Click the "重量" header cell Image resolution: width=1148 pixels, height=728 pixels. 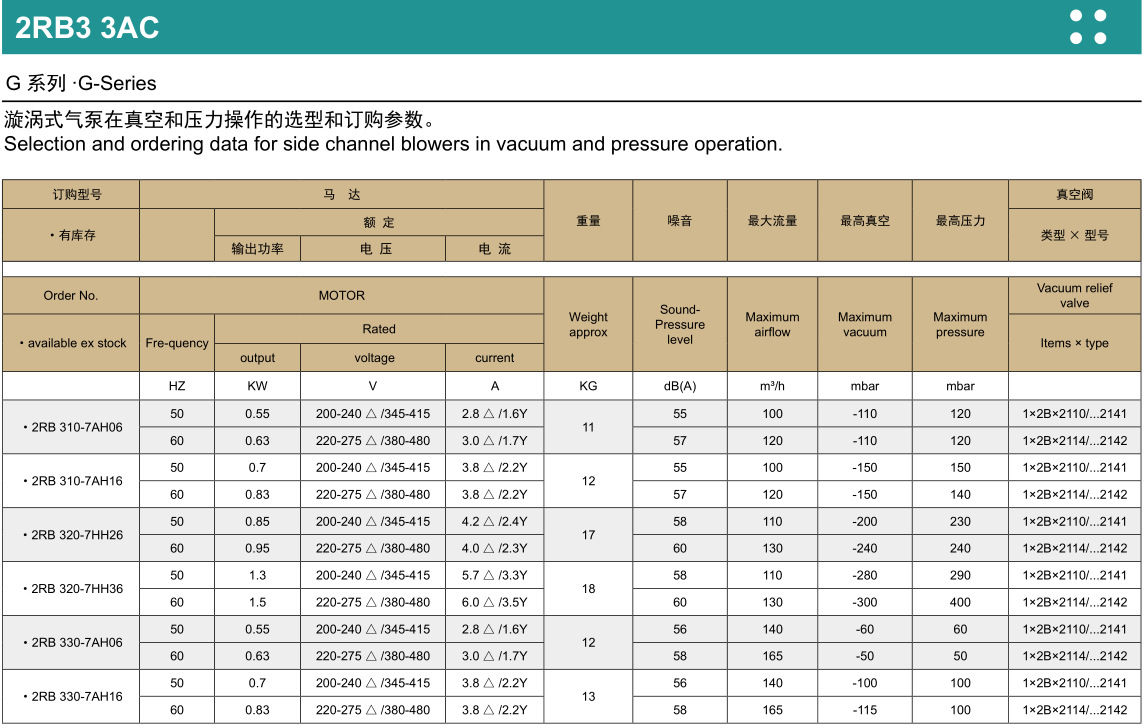click(x=588, y=220)
